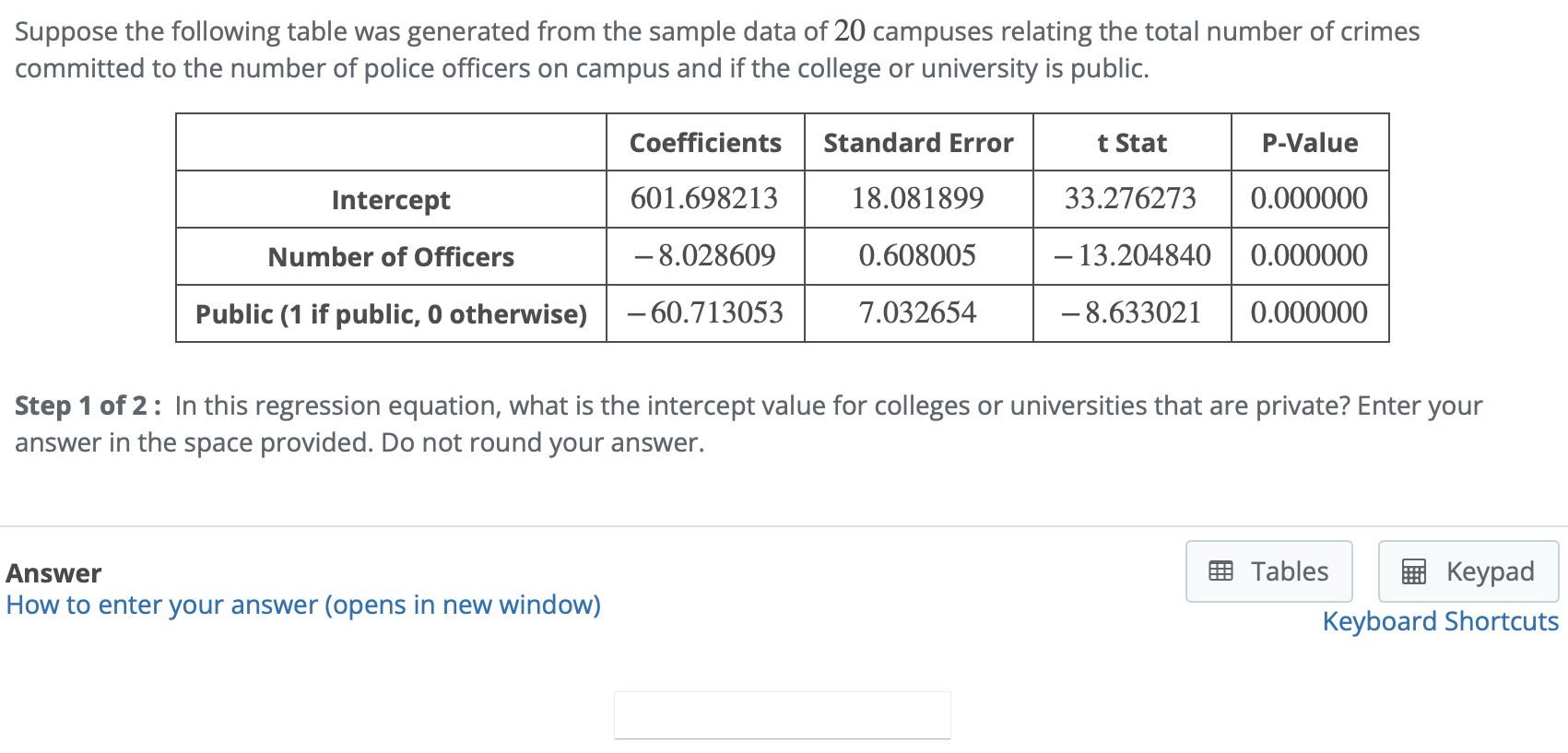Open 'How to enter your answer' link
The width and height of the screenshot is (1568, 753).
click(303, 605)
